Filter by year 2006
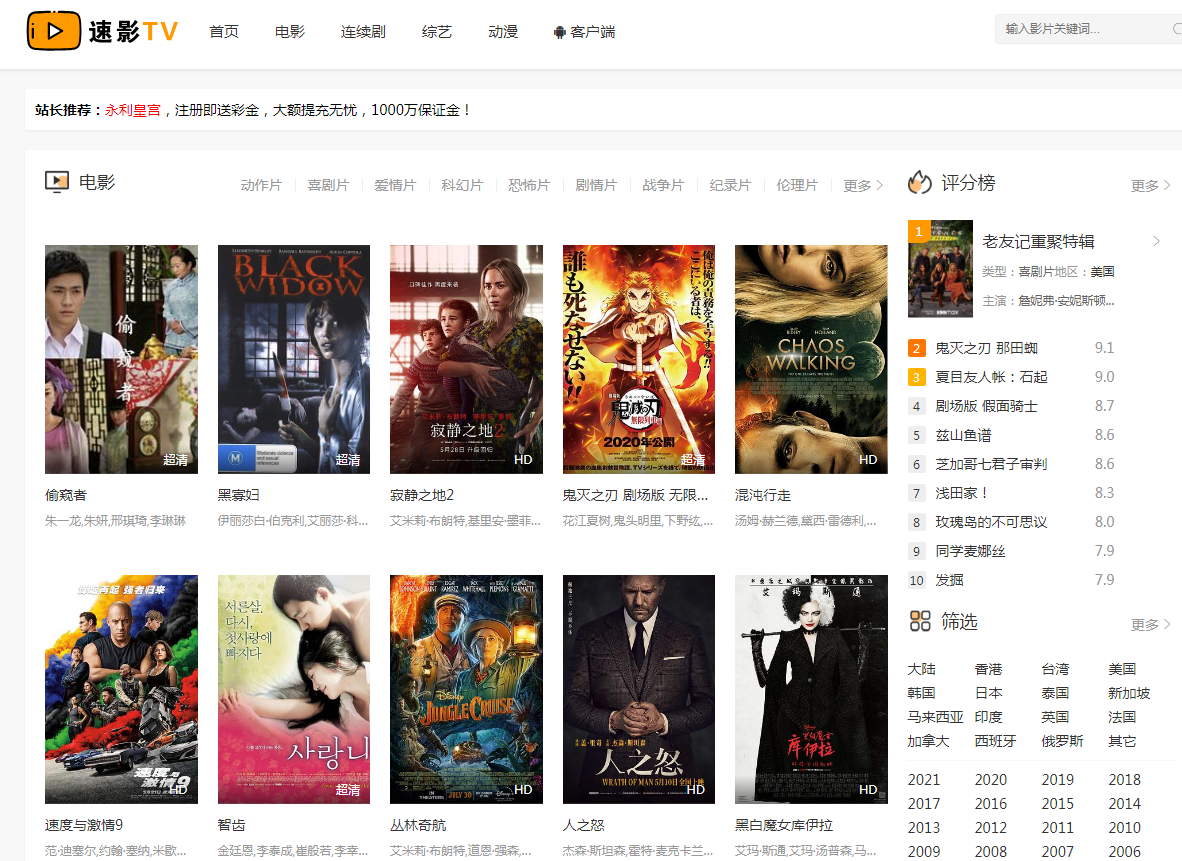 pyautogui.click(x=1125, y=851)
